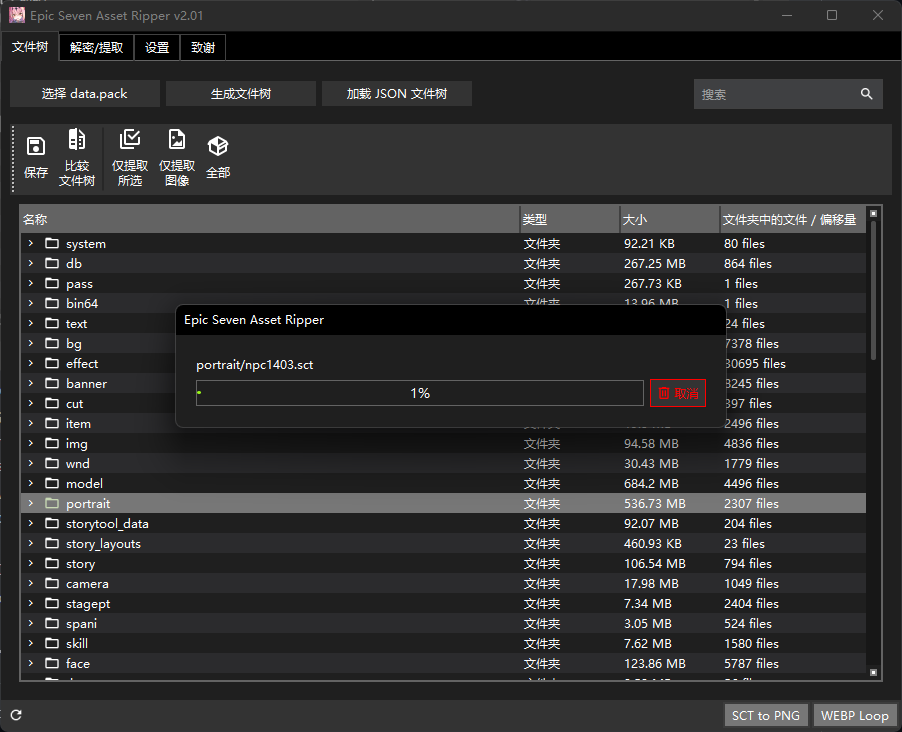The image size is (902, 732).
Task: Click the 比较文件树 compare icon
Action: point(77,139)
